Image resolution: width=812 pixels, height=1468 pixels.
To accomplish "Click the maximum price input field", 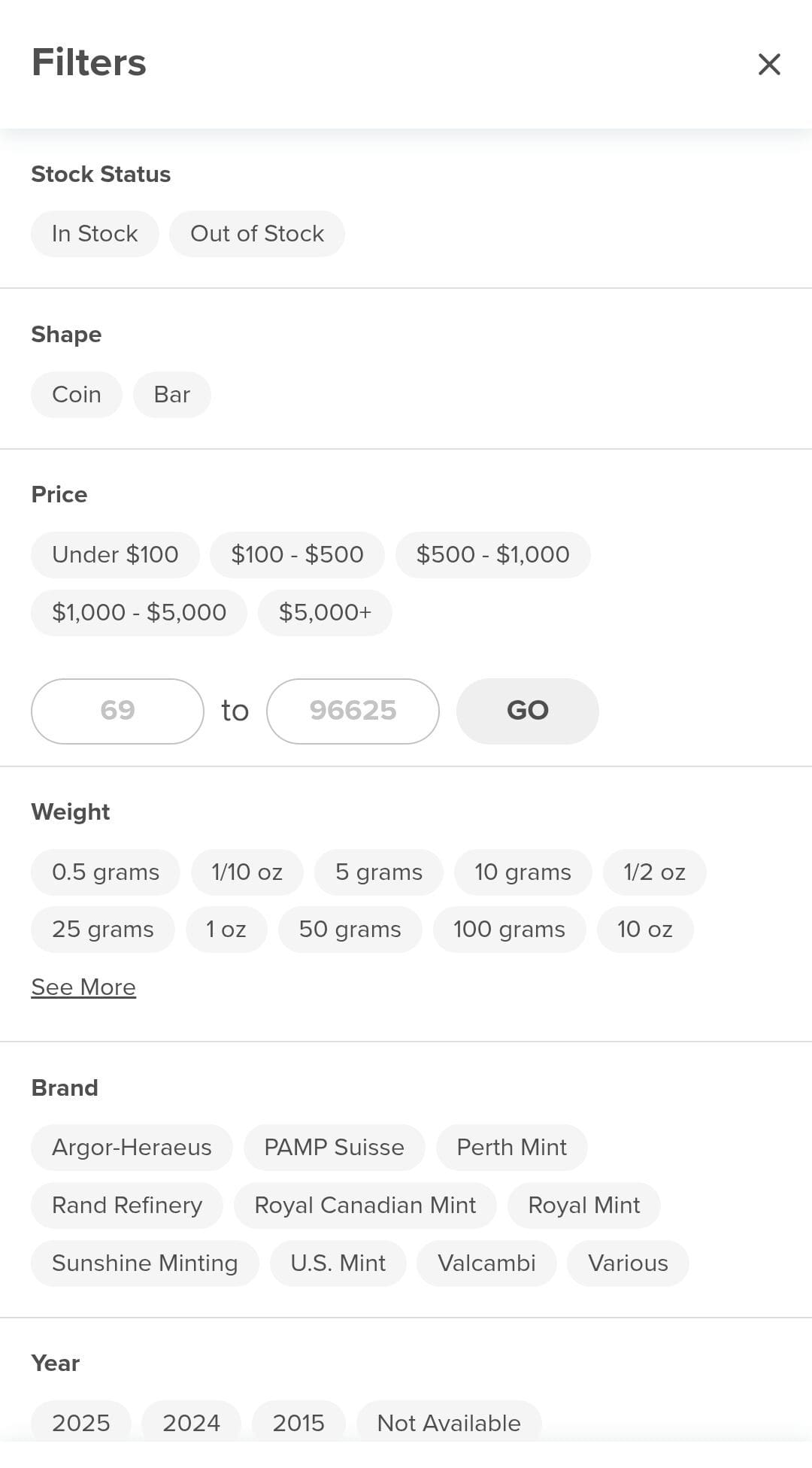I will tap(353, 711).
